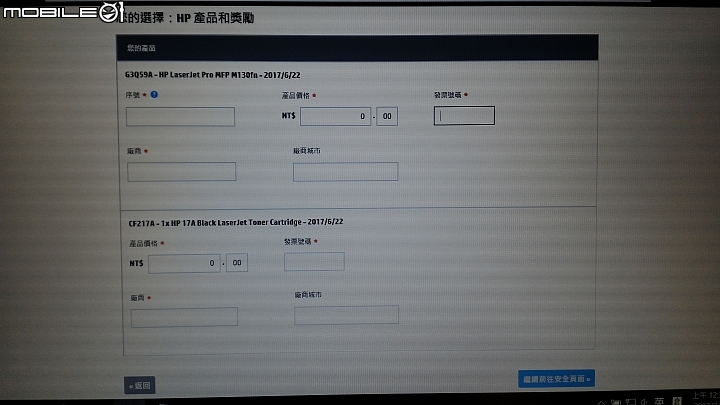Click the CF217A Toner Cartridge product heading

pos(236,222)
